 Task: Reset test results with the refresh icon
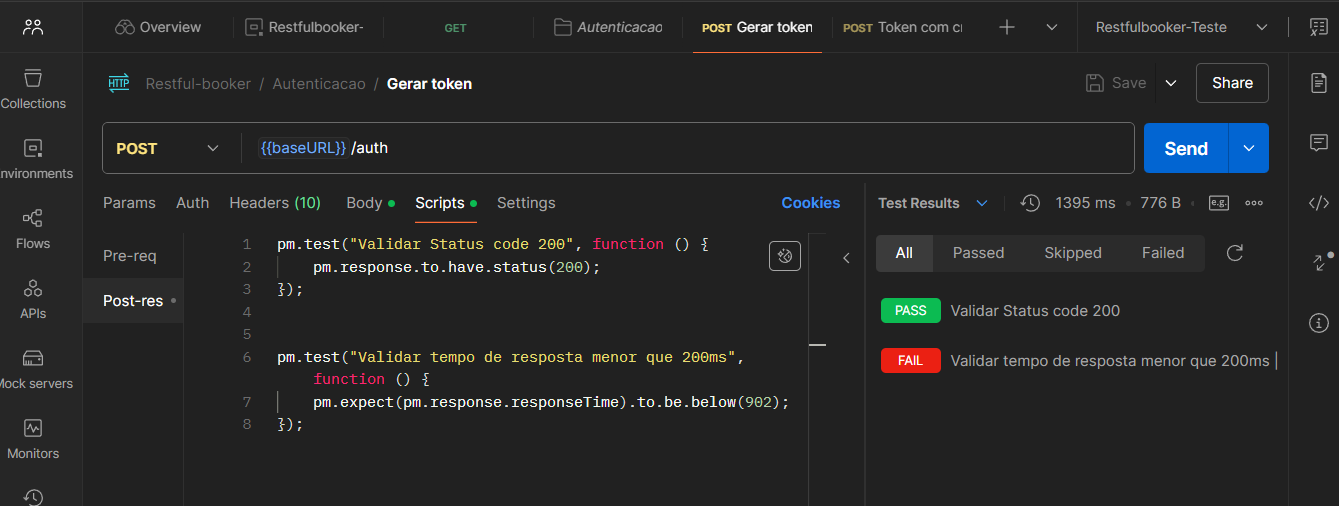[1234, 253]
